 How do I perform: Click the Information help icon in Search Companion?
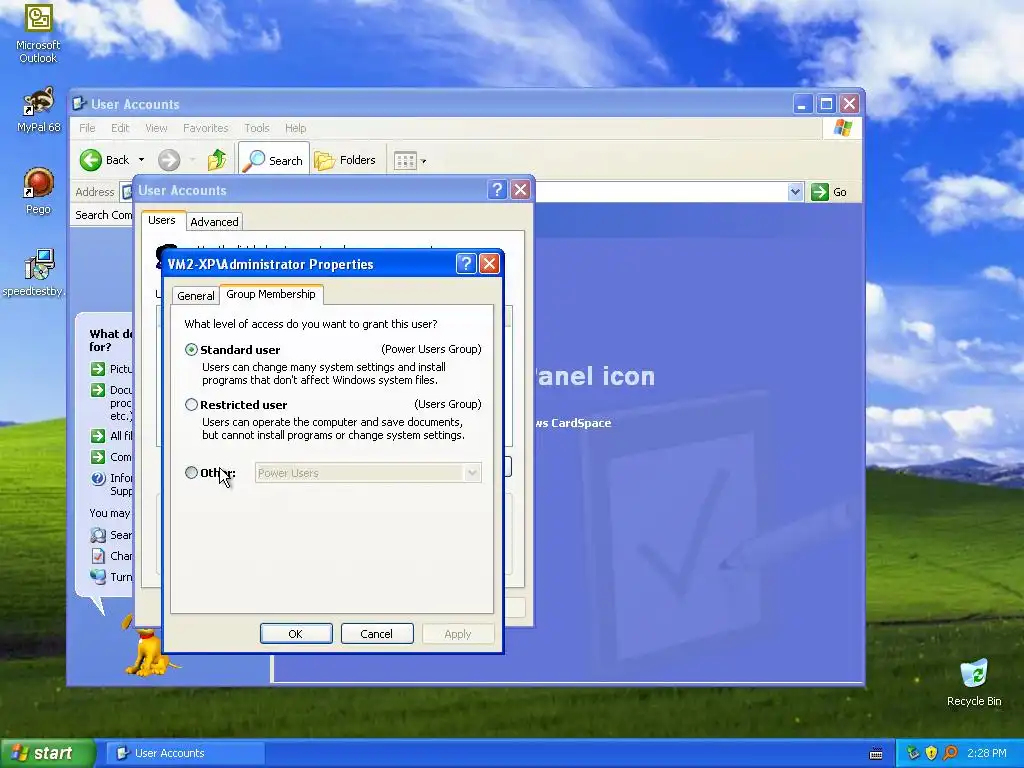[98, 478]
